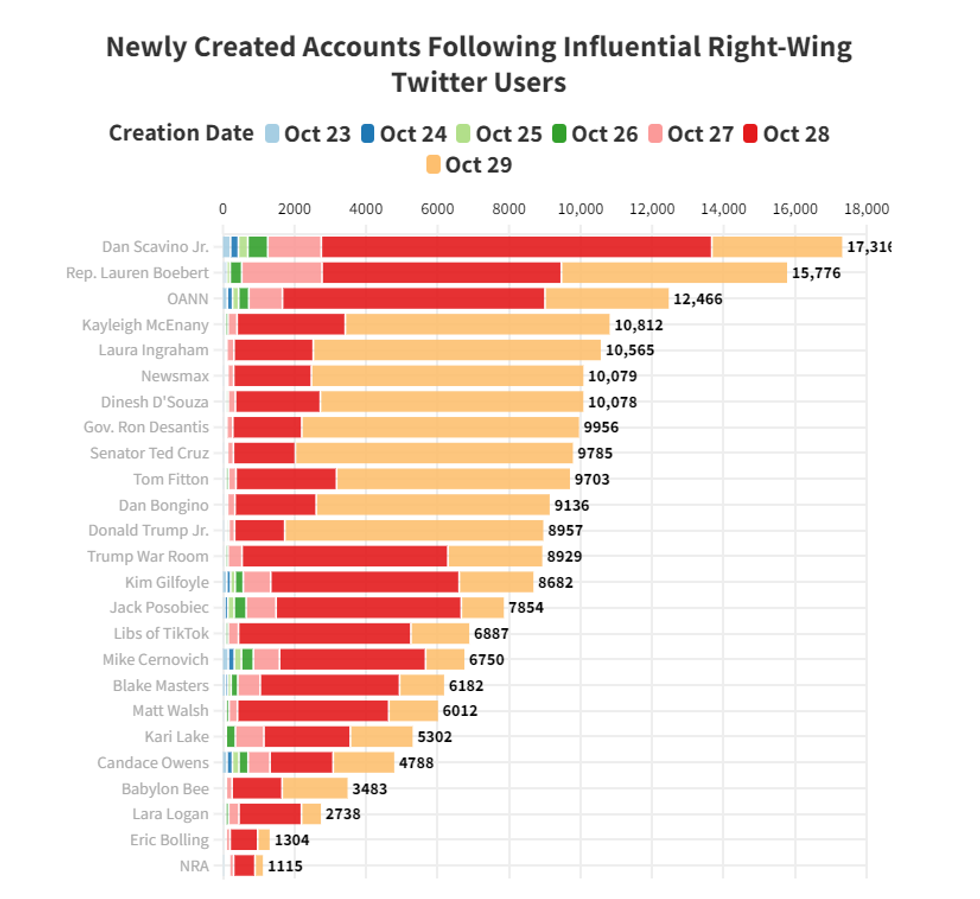This screenshot has width=980, height=899.
Task: Click the Creation Date legend heading
Action: tap(181, 134)
